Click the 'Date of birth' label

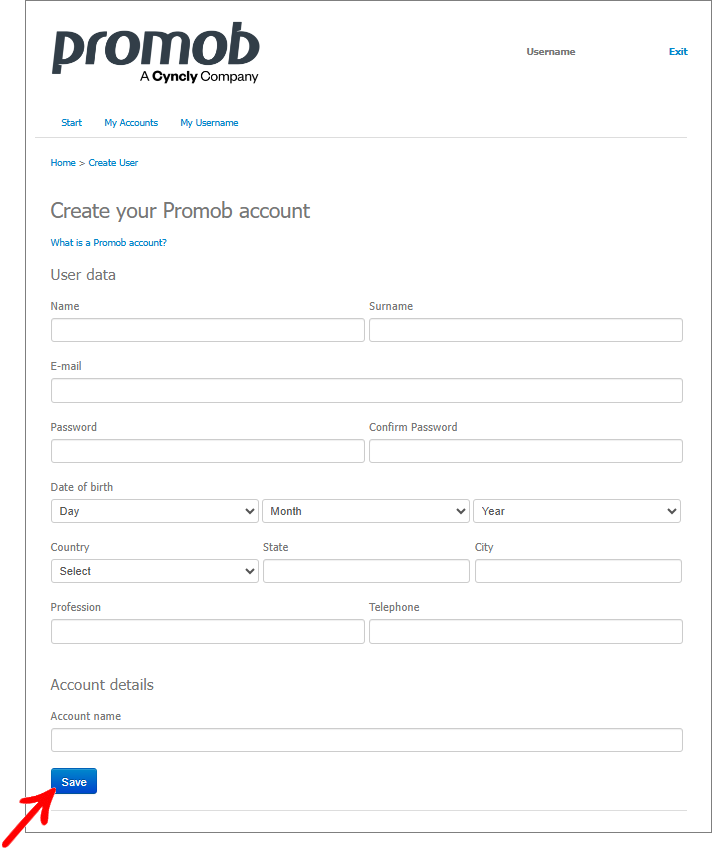coord(82,487)
